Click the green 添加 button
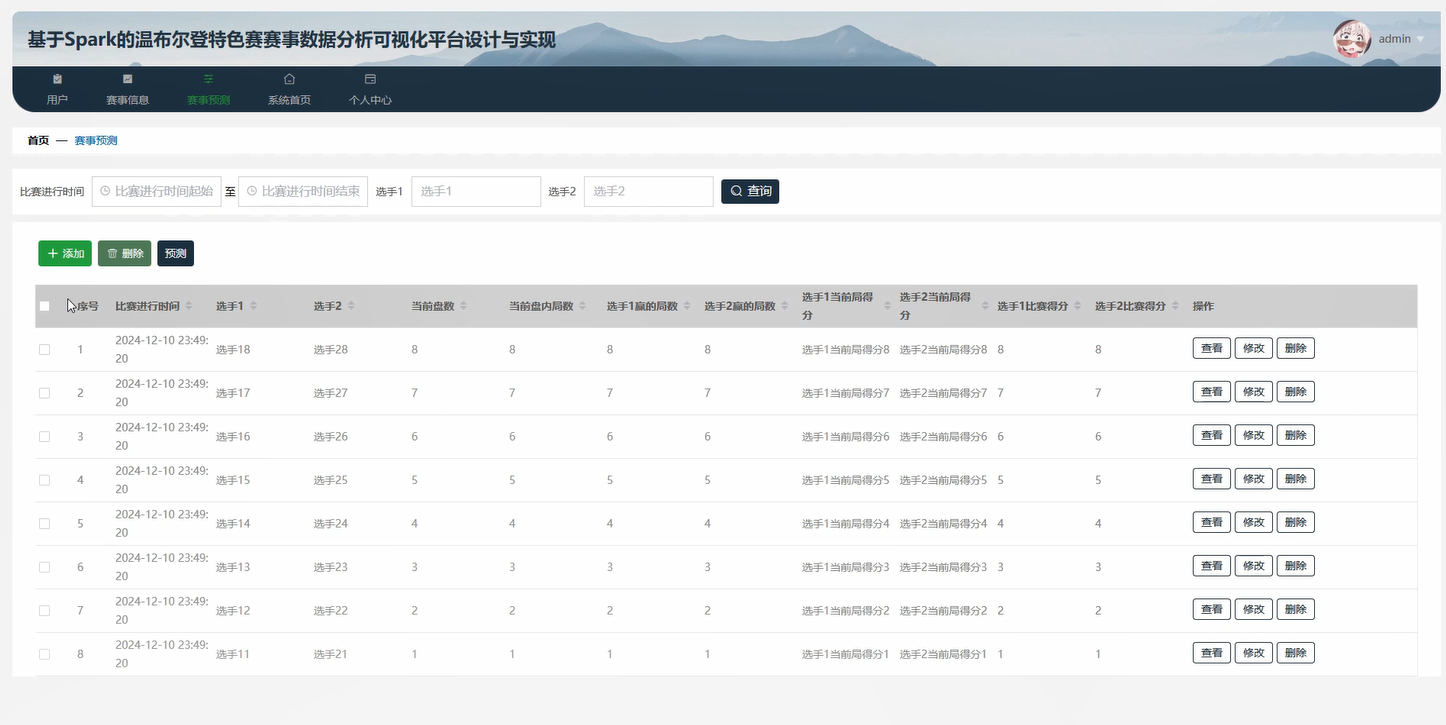Image resolution: width=1446 pixels, height=725 pixels. click(x=65, y=254)
